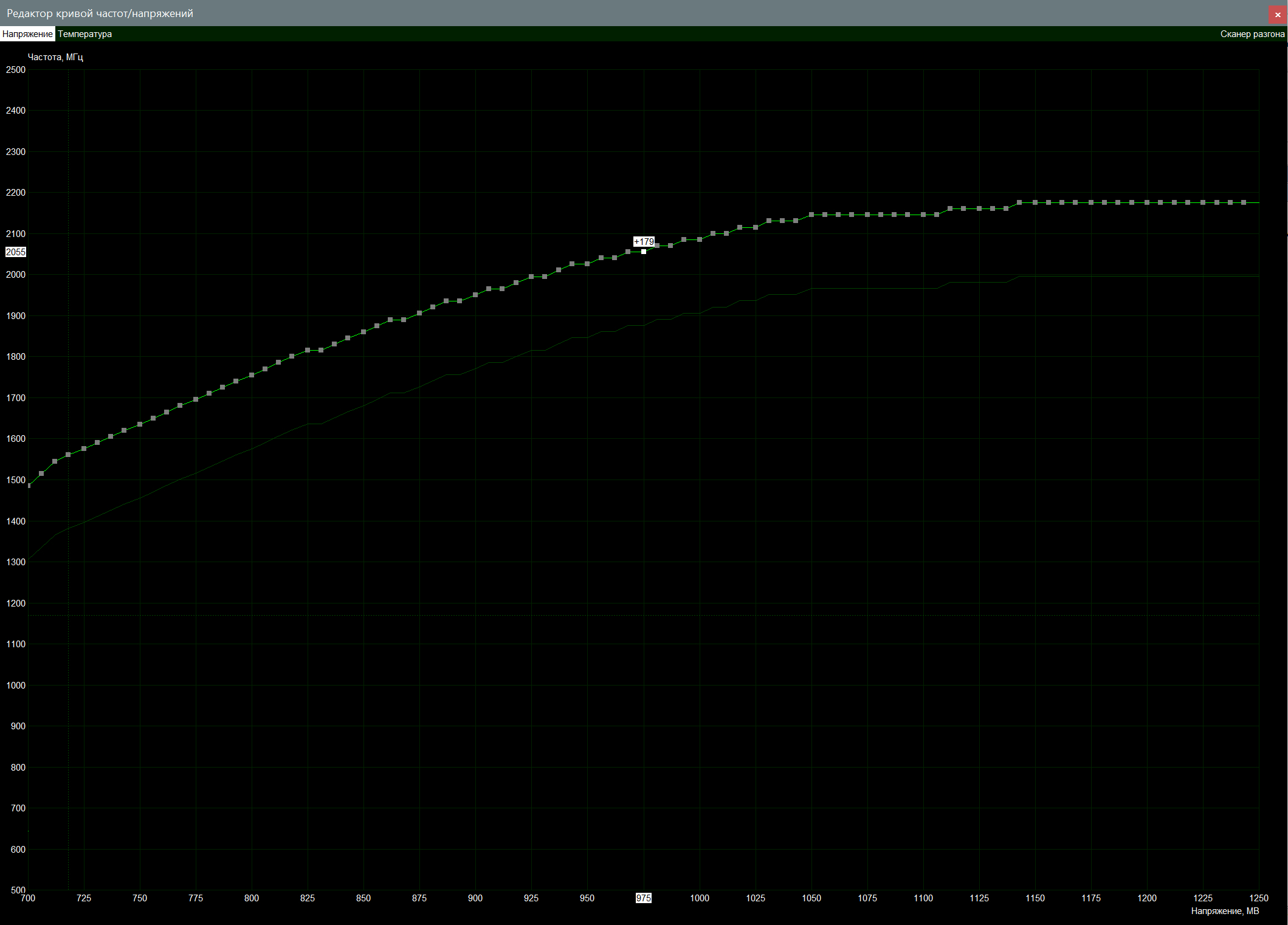Click the selected white curve point at 975 mV

(x=644, y=252)
